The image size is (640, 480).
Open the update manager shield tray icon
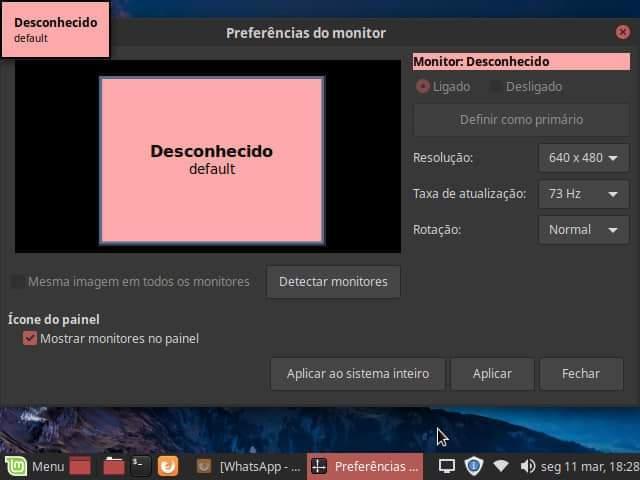pos(473,466)
